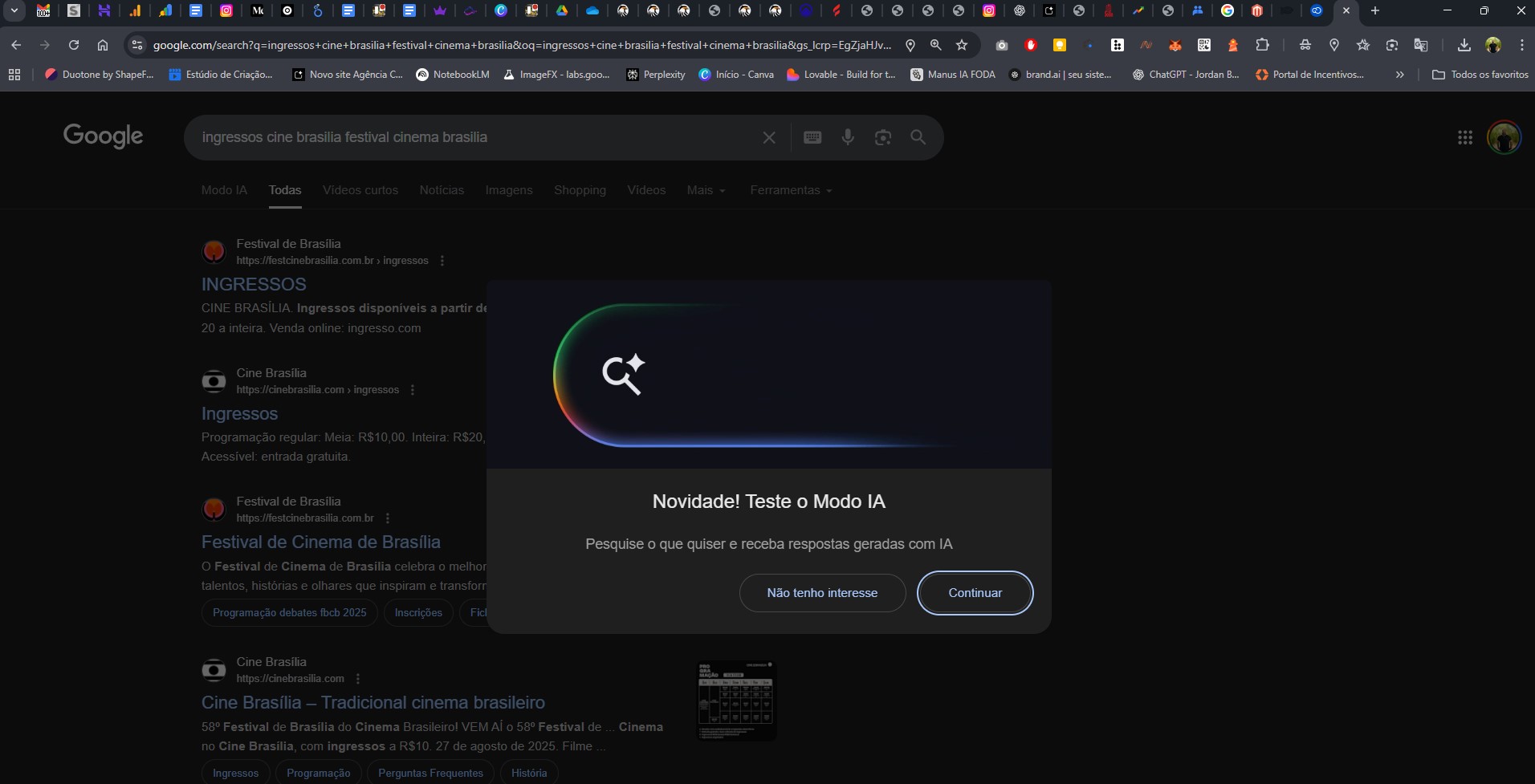
Task: Open the Ferramentas dropdown
Action: [x=791, y=190]
